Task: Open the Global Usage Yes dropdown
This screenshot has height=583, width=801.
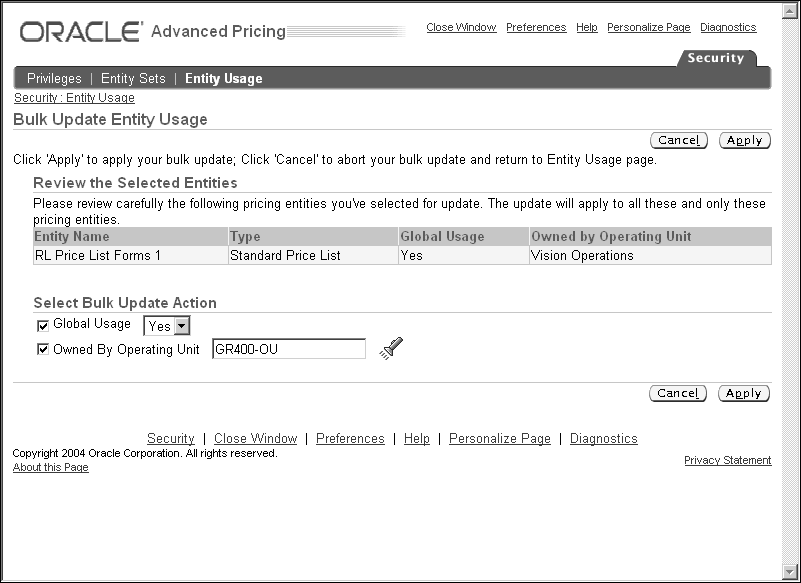Action: (x=167, y=325)
